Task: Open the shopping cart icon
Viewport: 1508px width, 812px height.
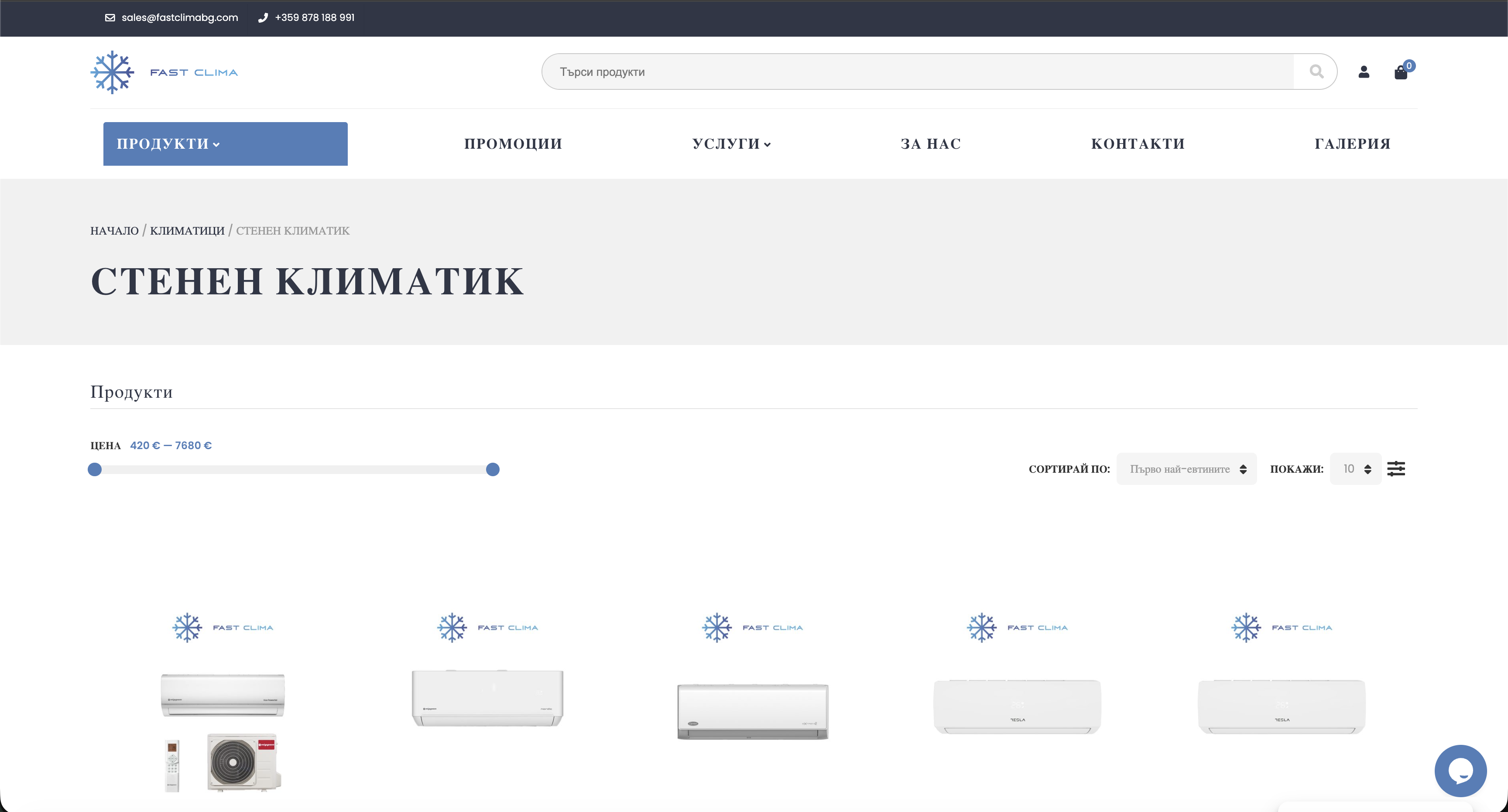Action: coord(1401,72)
